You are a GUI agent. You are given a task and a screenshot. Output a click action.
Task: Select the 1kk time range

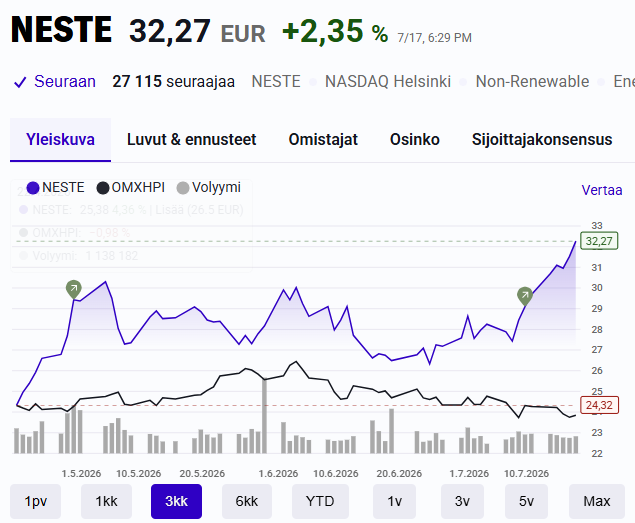point(106,502)
